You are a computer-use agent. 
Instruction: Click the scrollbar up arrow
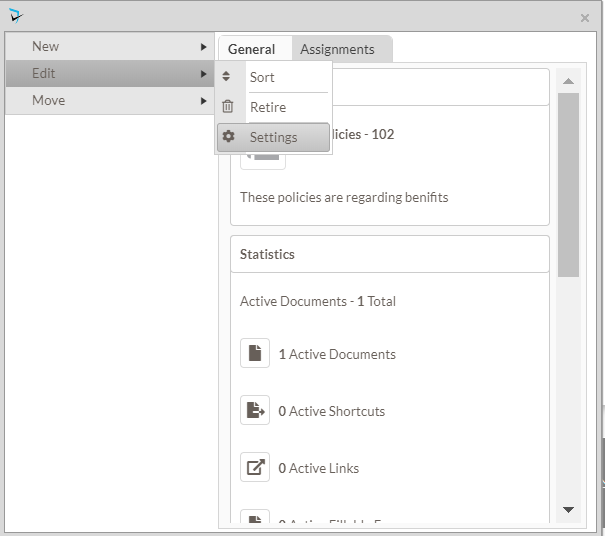pos(568,81)
